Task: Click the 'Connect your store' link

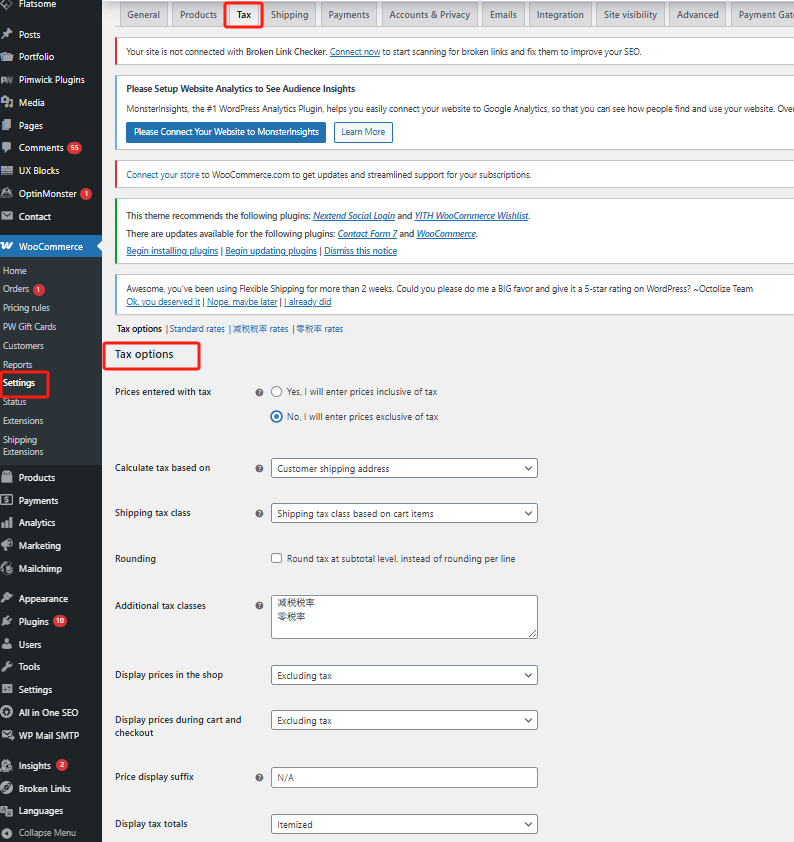Action: pyautogui.click(x=163, y=175)
